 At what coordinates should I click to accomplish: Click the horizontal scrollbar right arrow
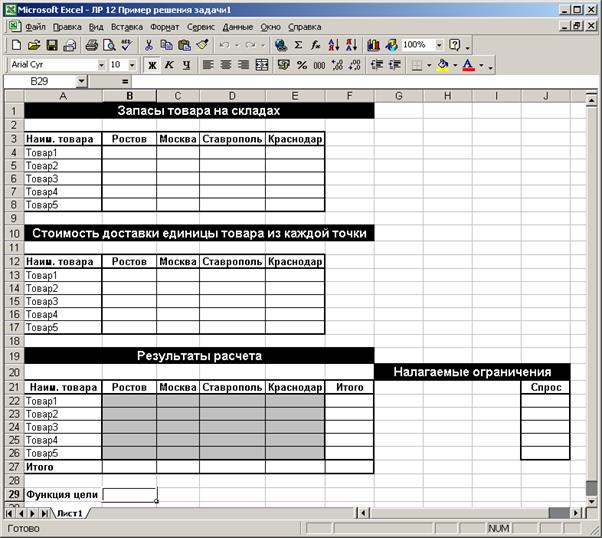tap(575, 513)
